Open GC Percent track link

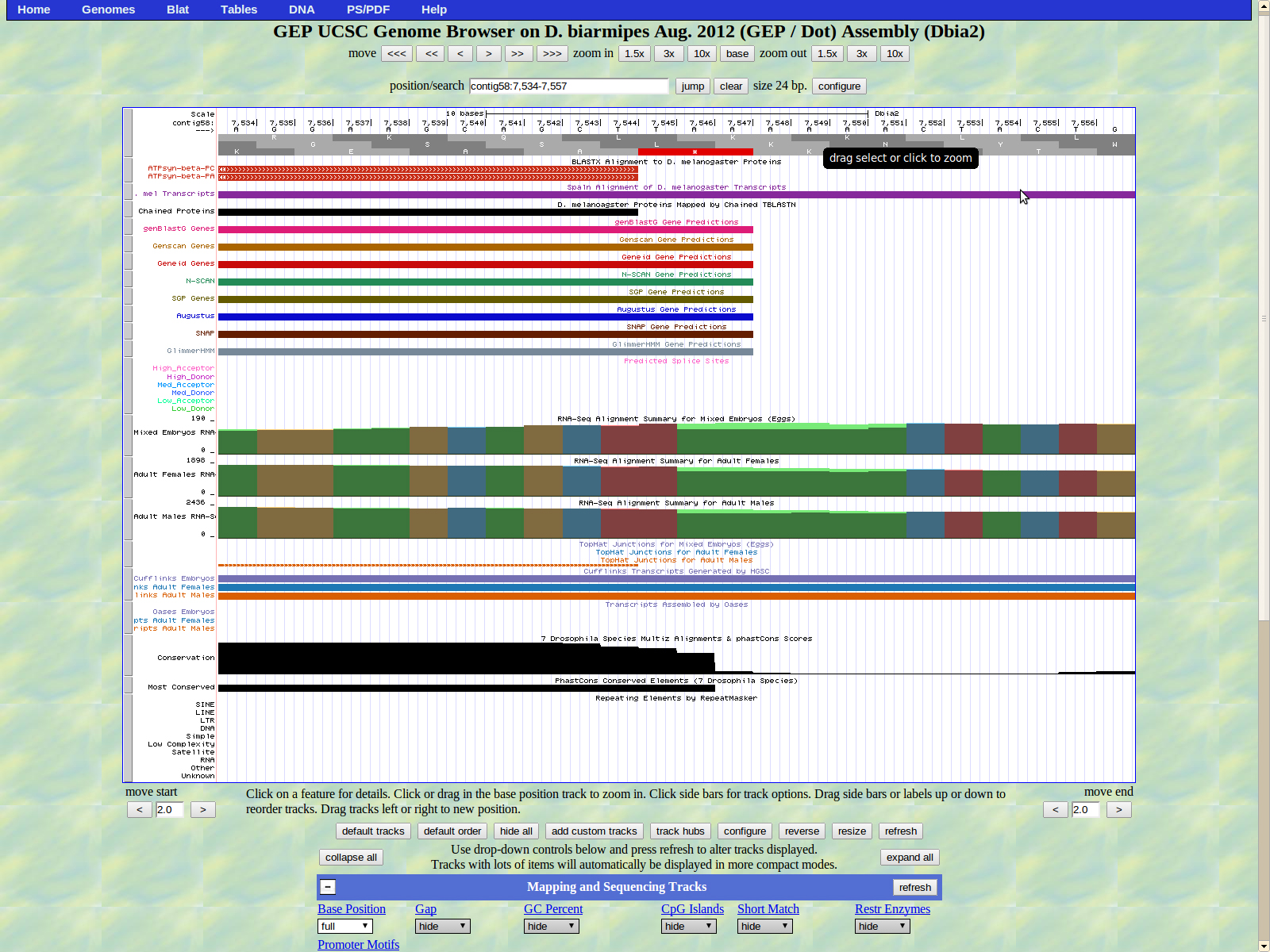553,909
